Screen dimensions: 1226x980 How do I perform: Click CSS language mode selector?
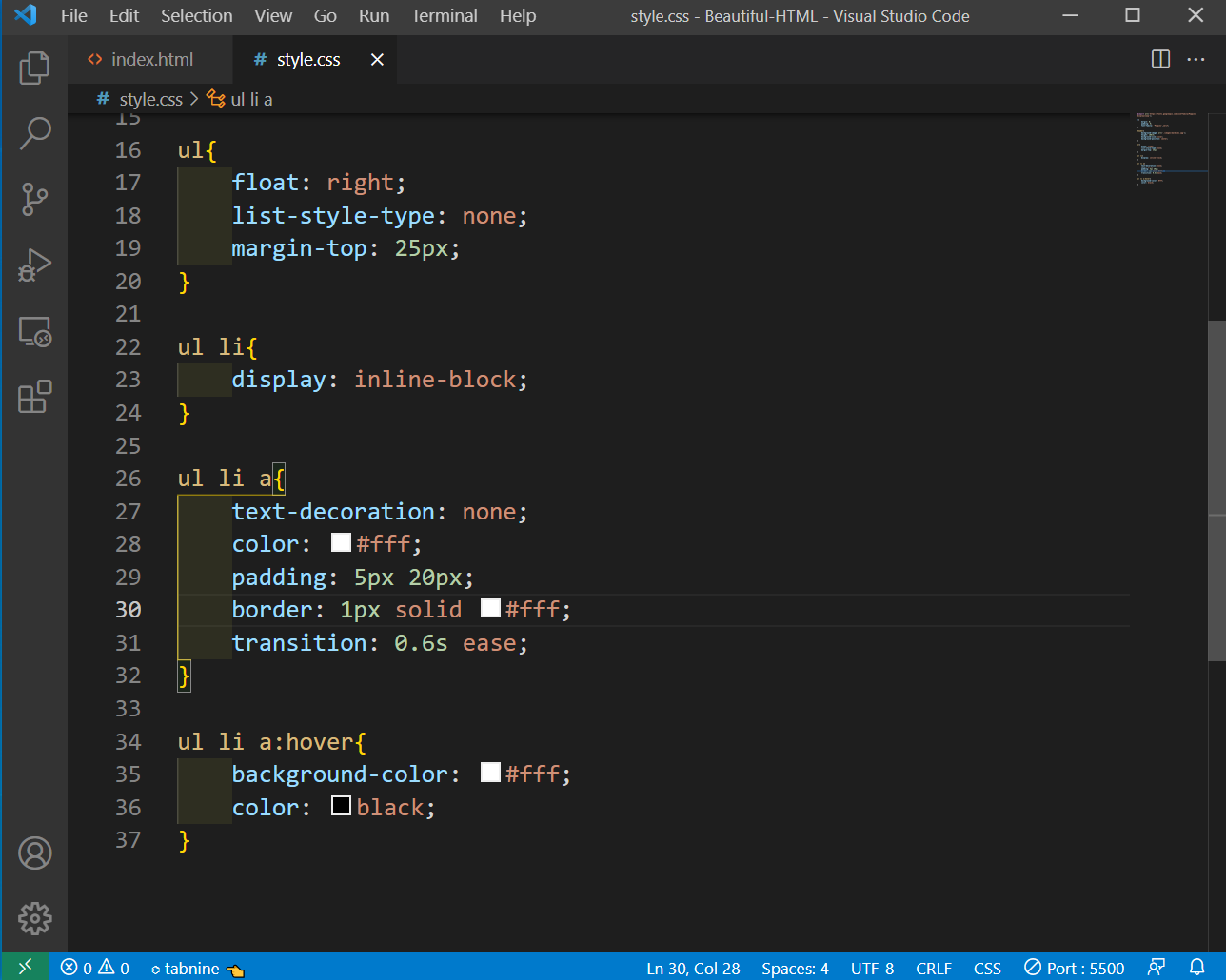tap(987, 968)
